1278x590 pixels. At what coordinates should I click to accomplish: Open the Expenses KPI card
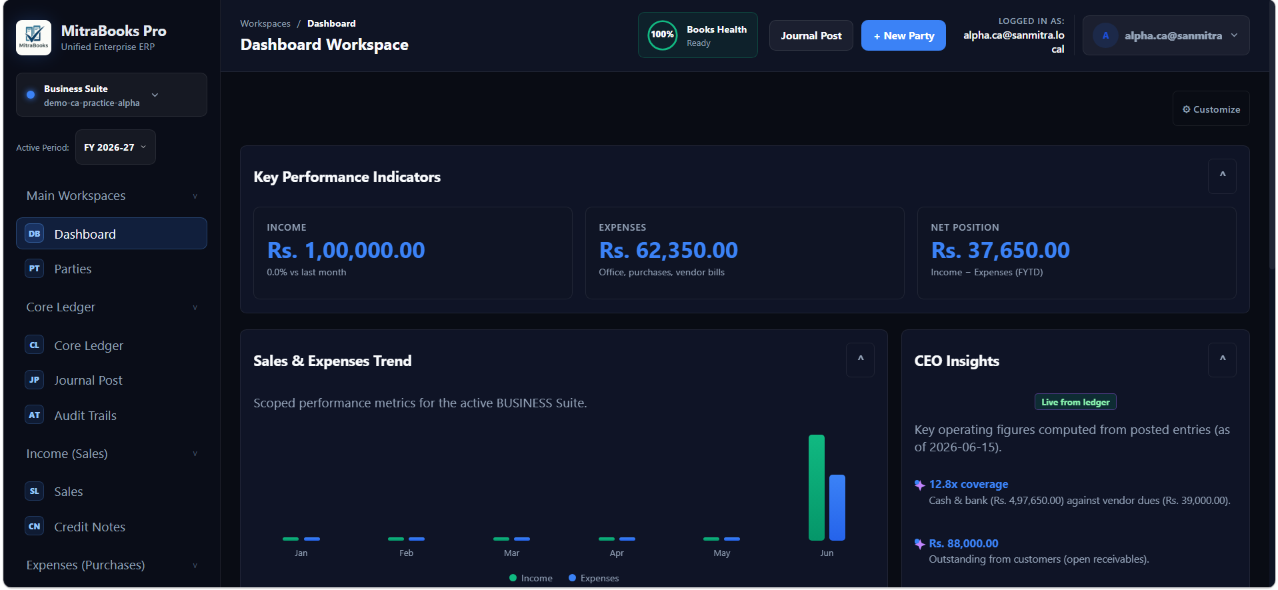click(x=745, y=253)
